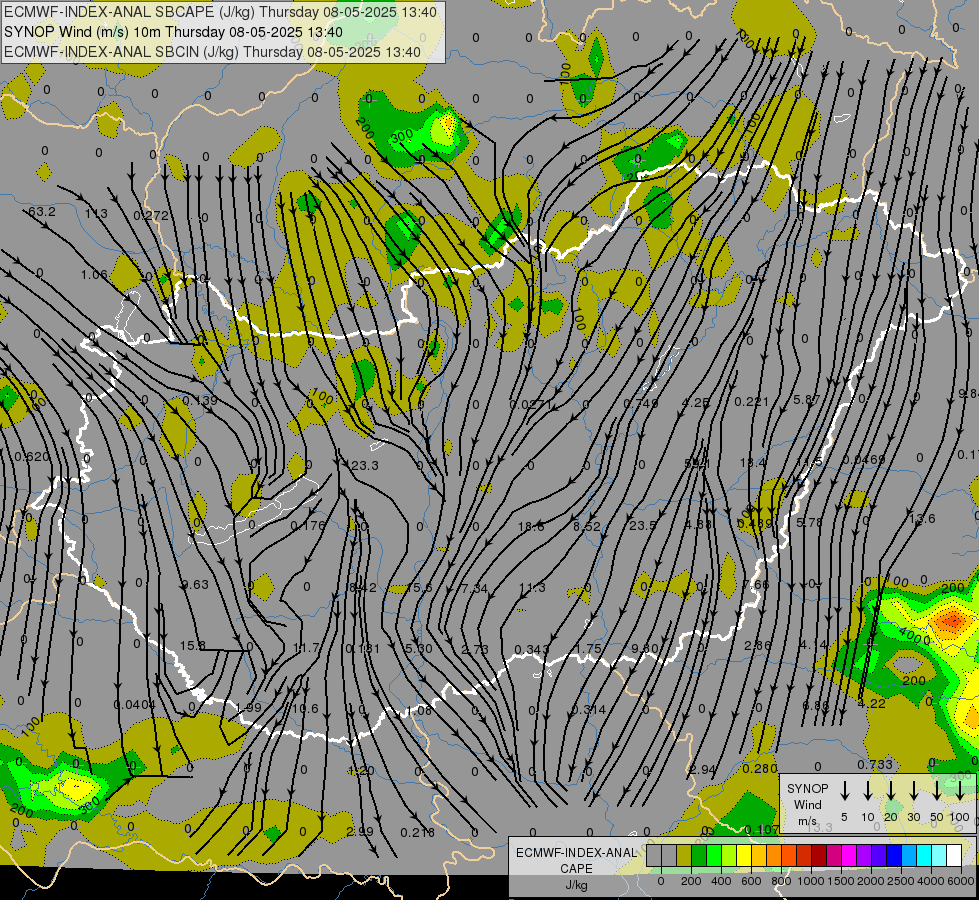979x900 pixels.
Task: Click the 0.733 value on the map
Action: click(875, 764)
